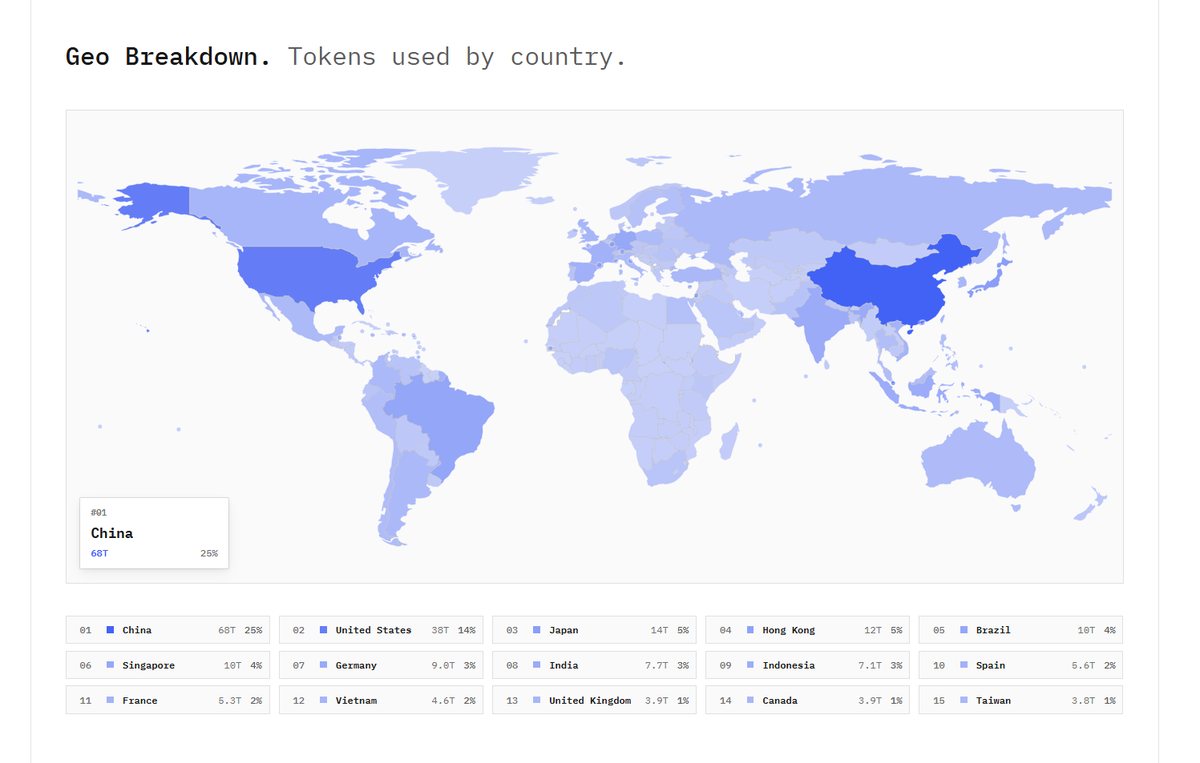Click Madagascar on the world map
The height and width of the screenshot is (763, 1200).
point(729,440)
